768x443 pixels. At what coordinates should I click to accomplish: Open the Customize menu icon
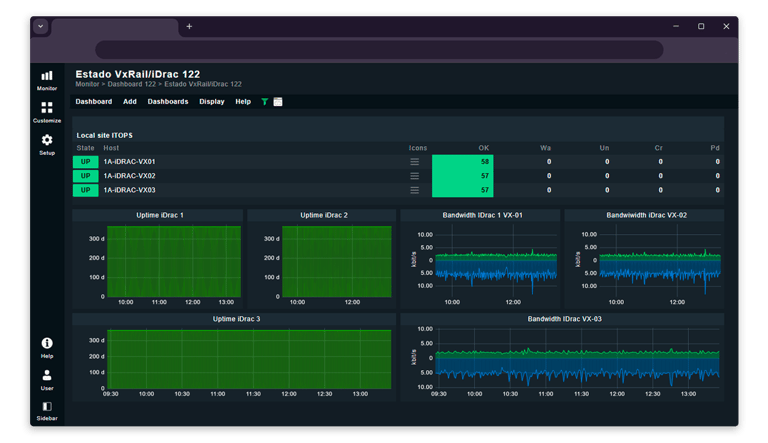tap(47, 111)
